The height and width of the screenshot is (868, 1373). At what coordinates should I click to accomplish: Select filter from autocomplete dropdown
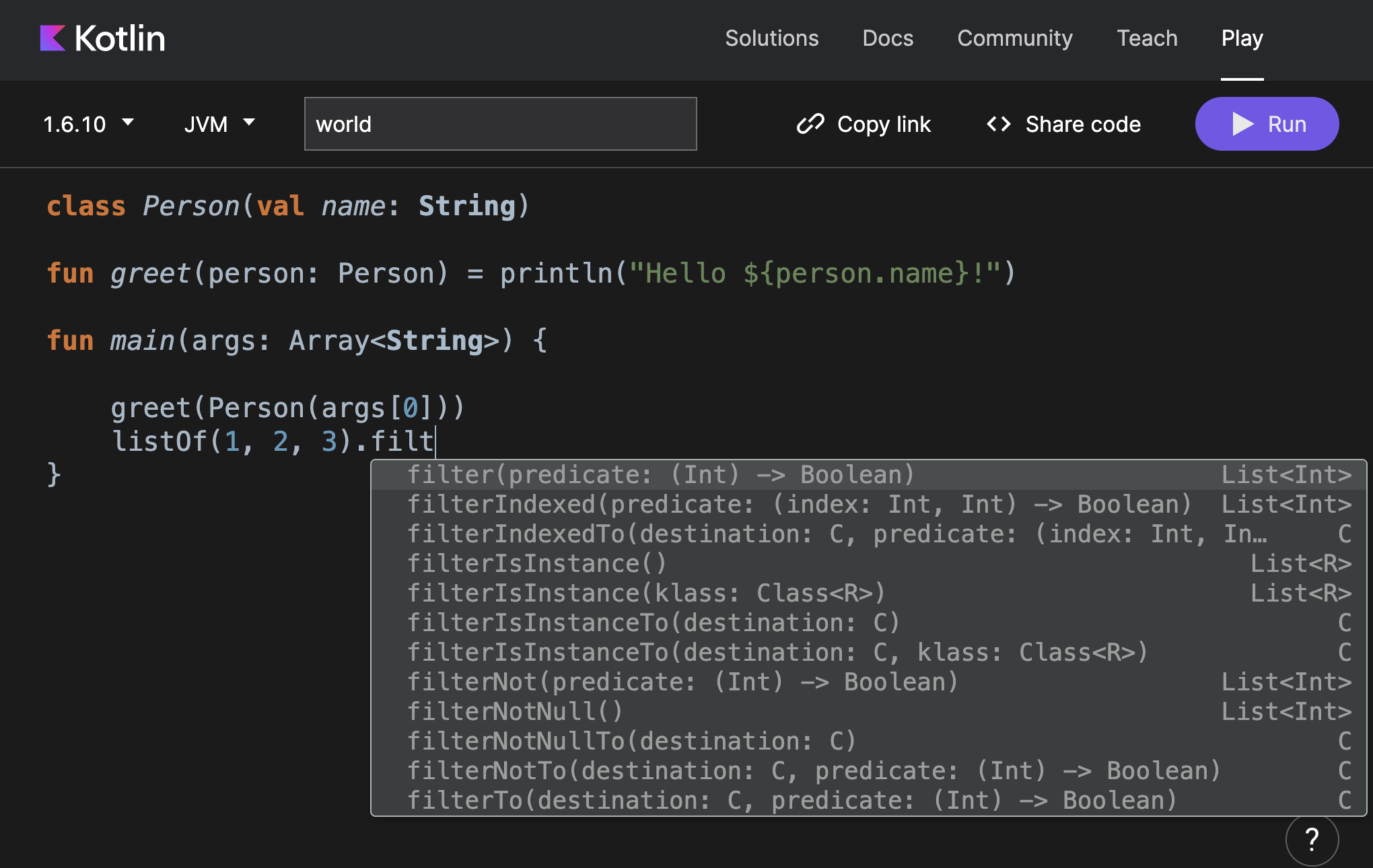(660, 473)
